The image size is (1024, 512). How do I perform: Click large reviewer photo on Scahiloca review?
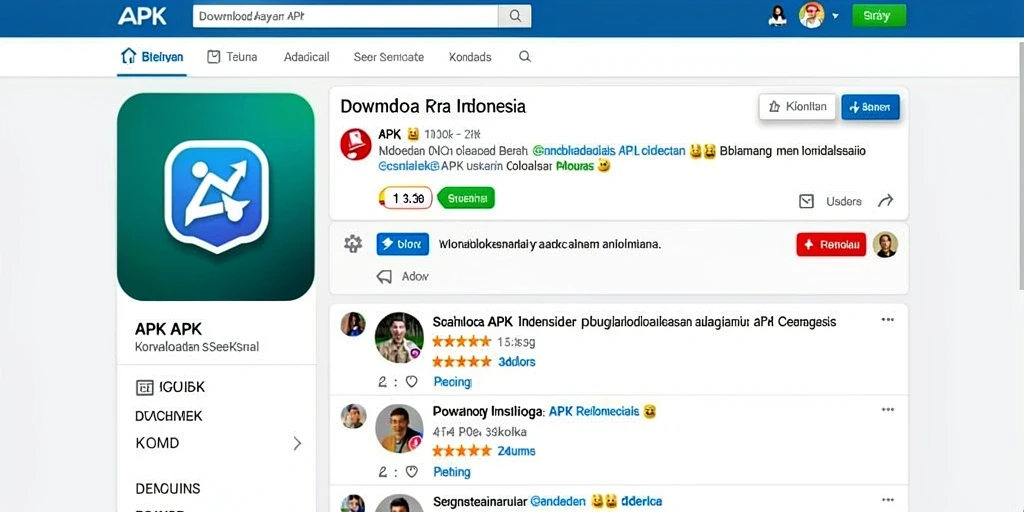(399, 337)
